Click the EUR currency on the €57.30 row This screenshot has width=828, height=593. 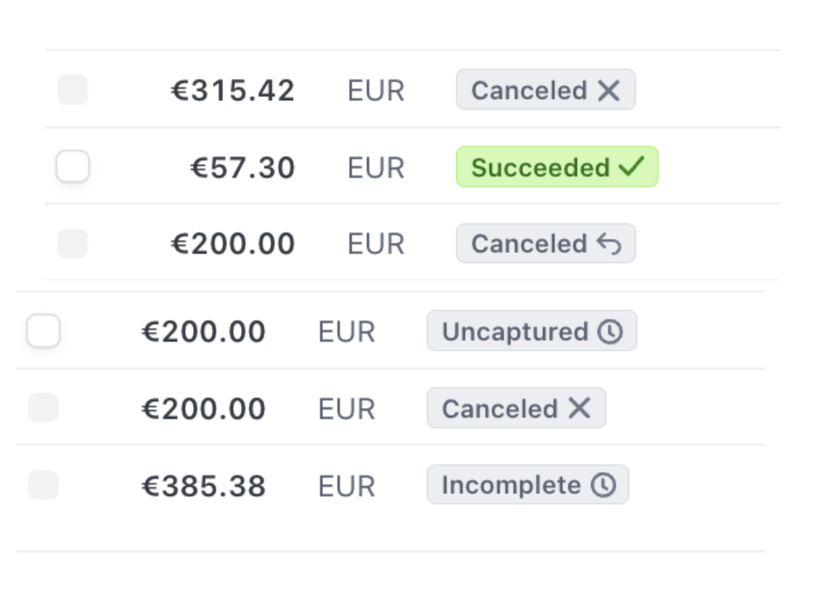pos(376,168)
